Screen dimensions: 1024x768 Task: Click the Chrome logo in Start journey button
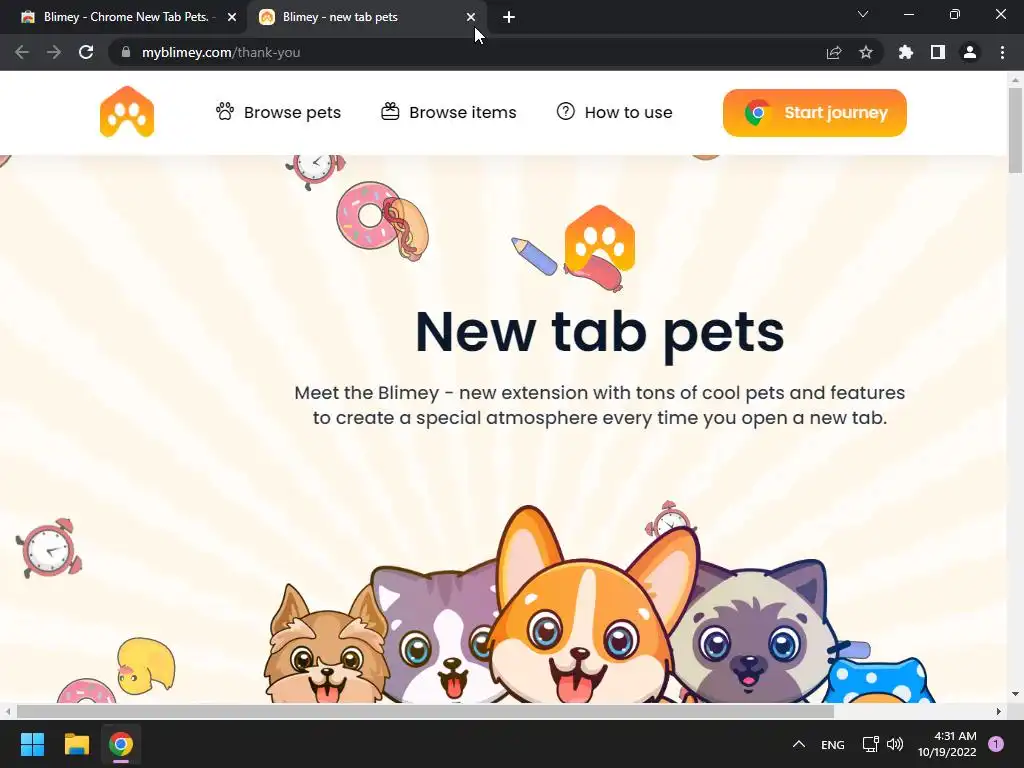758,113
